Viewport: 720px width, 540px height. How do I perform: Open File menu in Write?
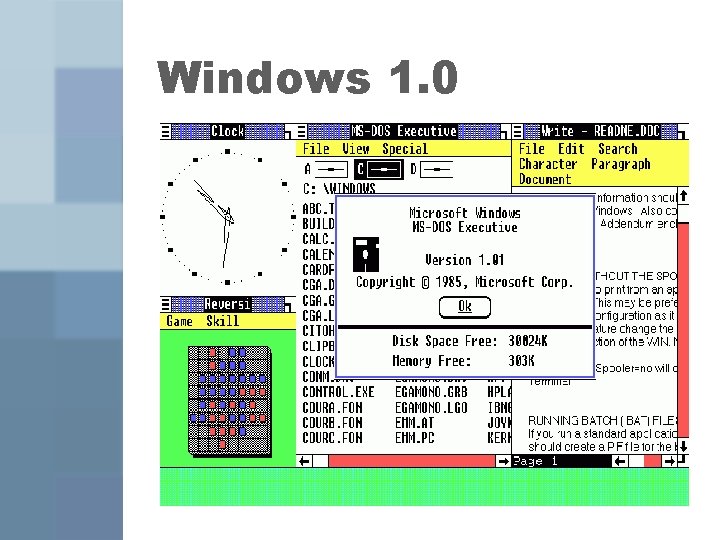[532, 149]
